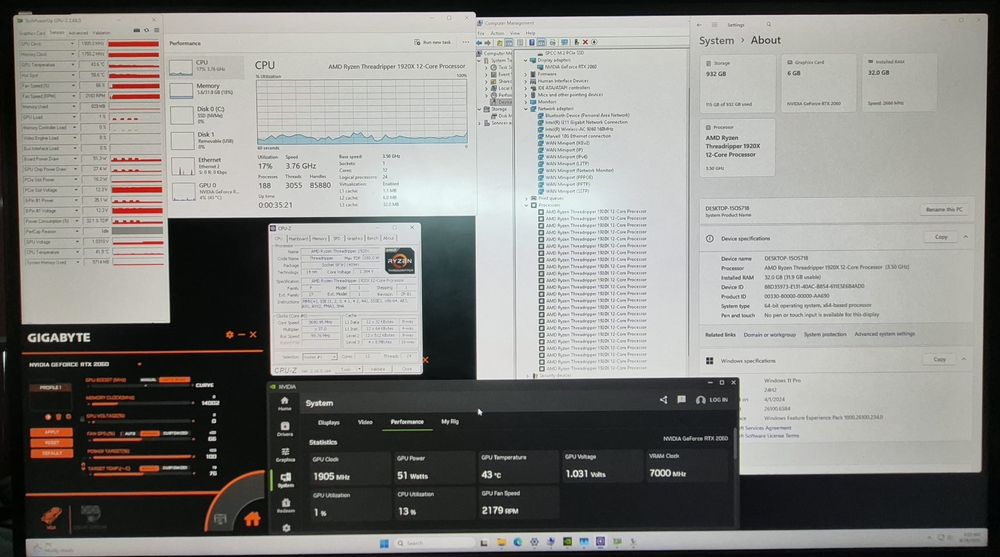Open CPU-Z Mainboard tab

pos(298,239)
